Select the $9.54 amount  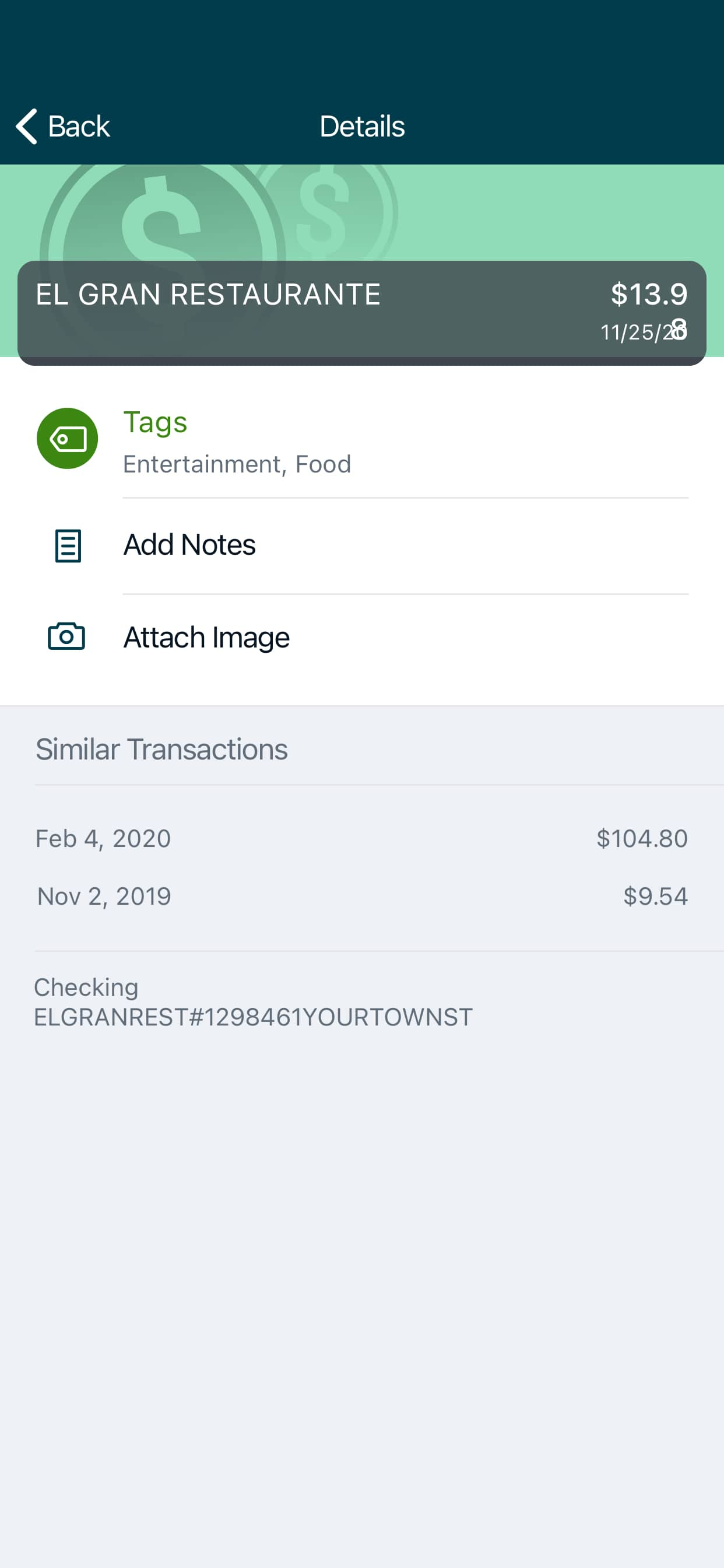point(655,896)
